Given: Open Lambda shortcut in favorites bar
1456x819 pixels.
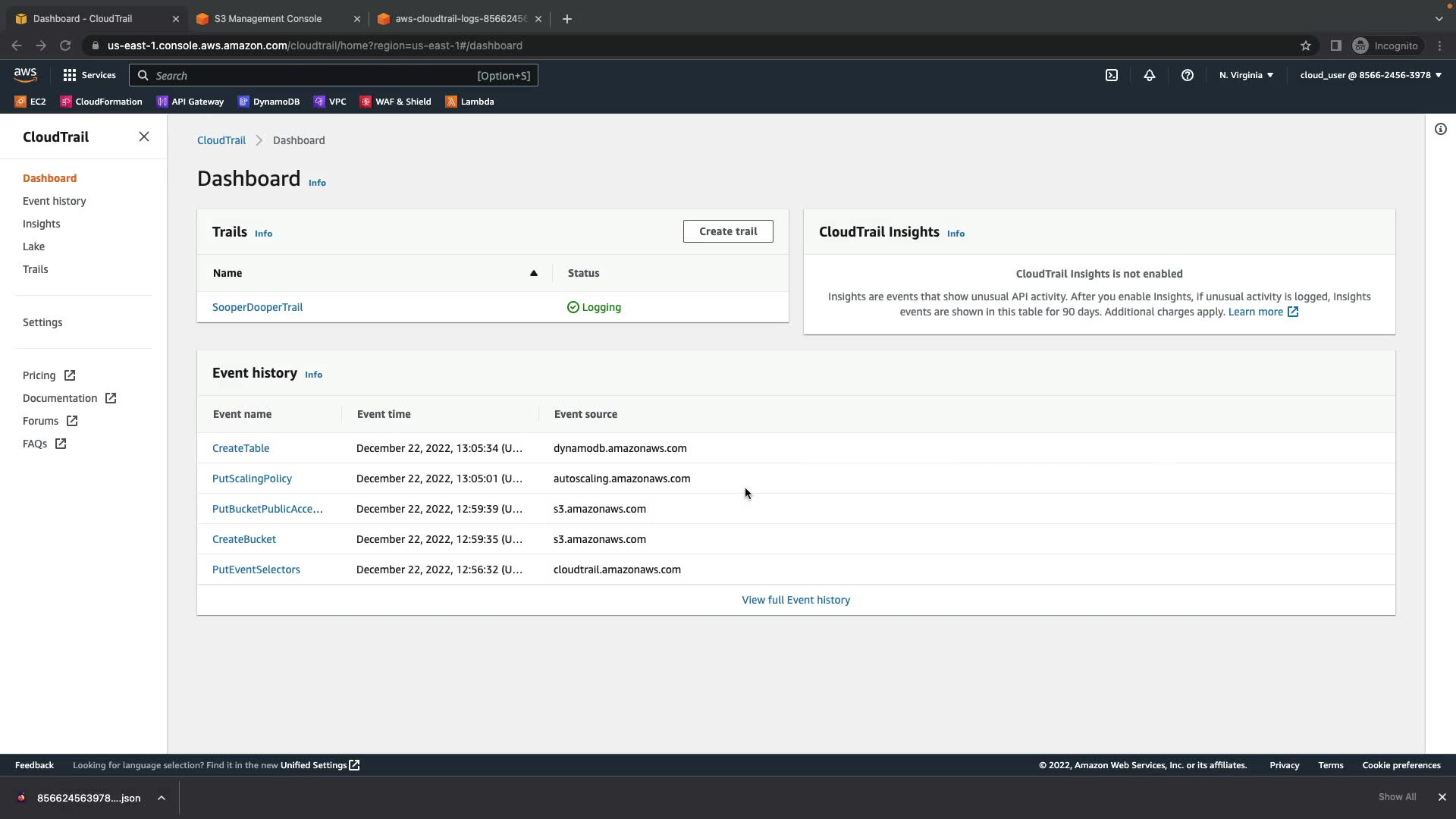Looking at the screenshot, I should click(x=469, y=102).
